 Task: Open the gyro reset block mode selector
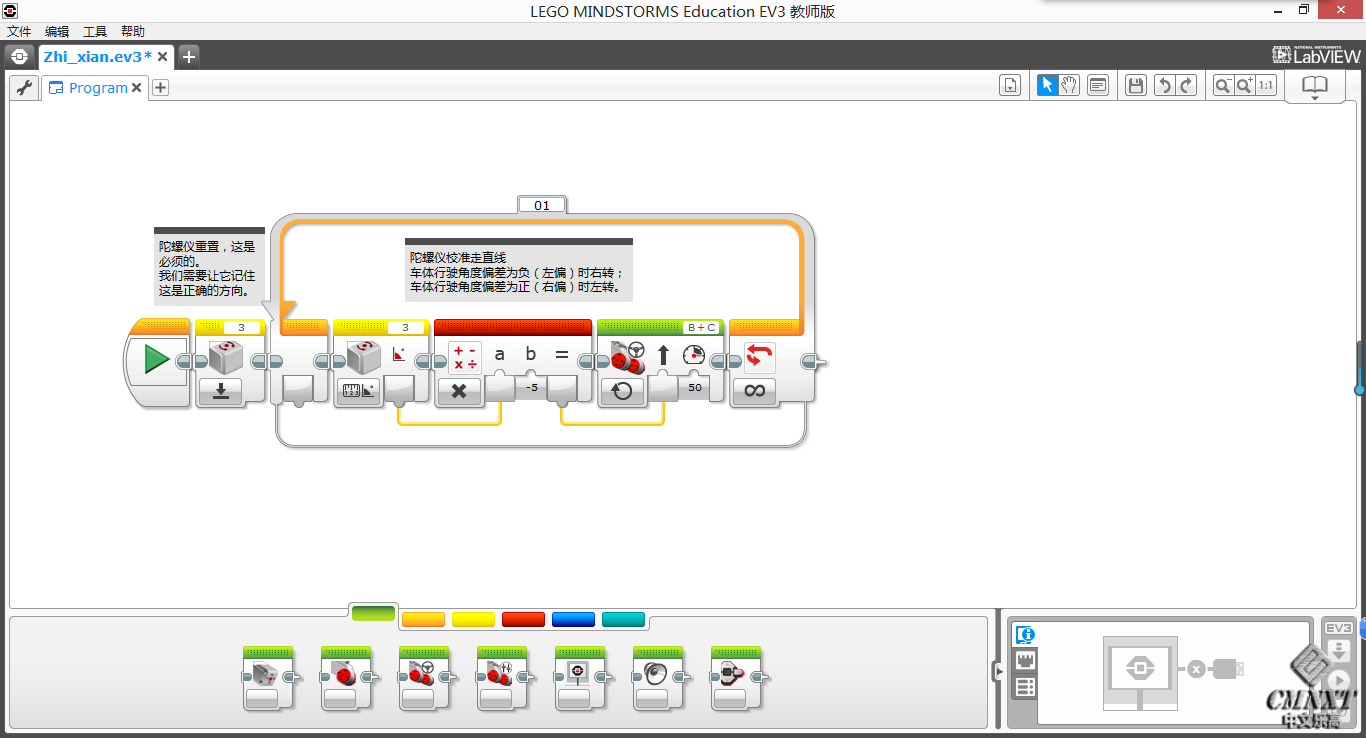[221, 391]
